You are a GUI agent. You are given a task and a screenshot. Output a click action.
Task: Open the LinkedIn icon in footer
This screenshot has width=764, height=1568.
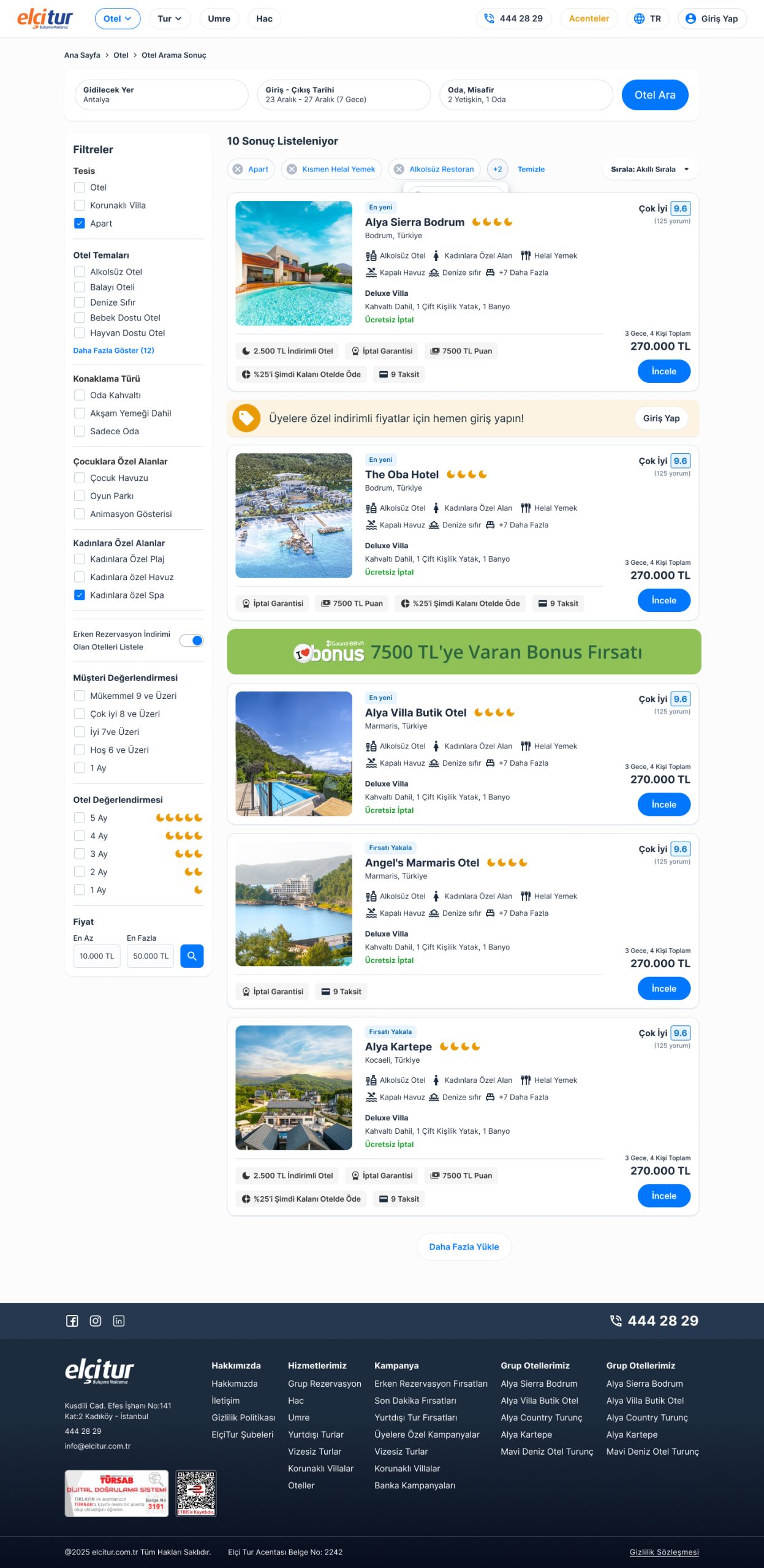(x=119, y=1321)
